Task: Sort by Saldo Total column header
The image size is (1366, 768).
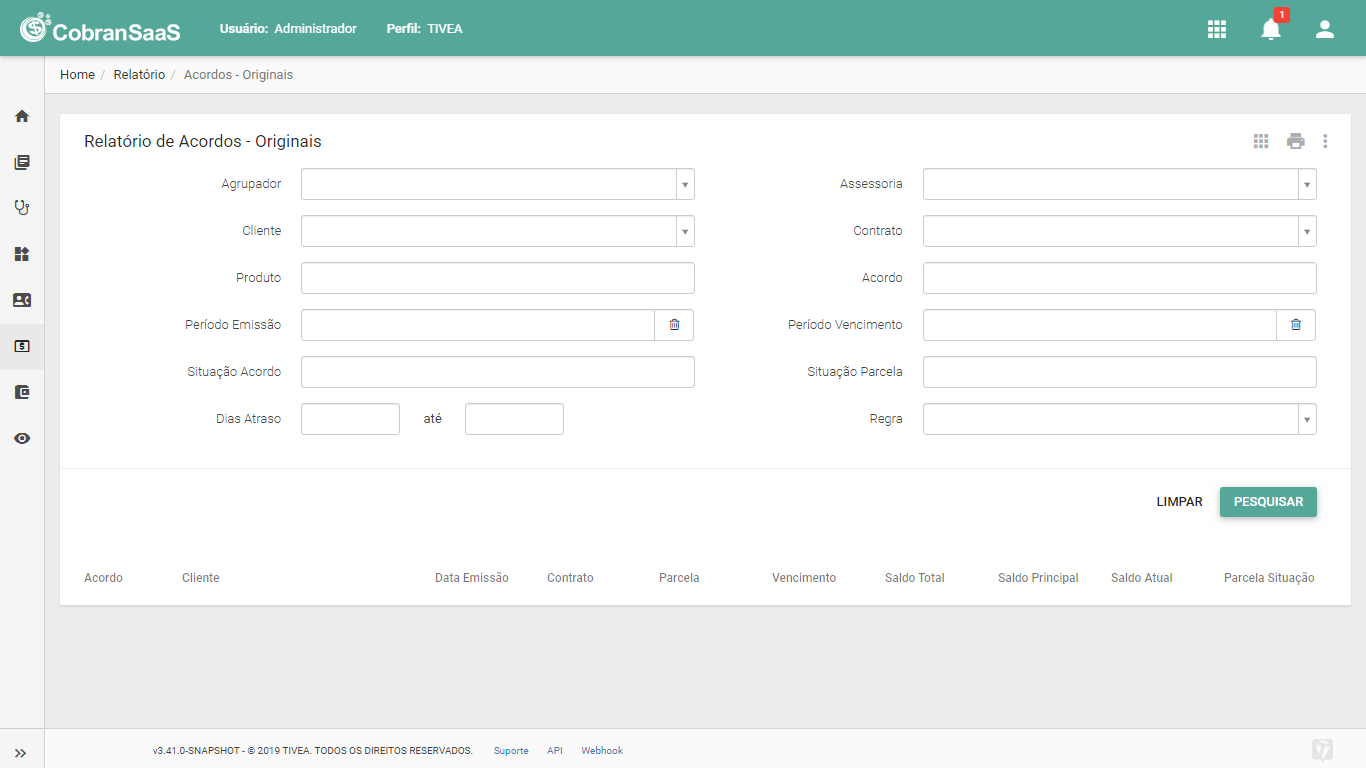Action: [x=915, y=578]
